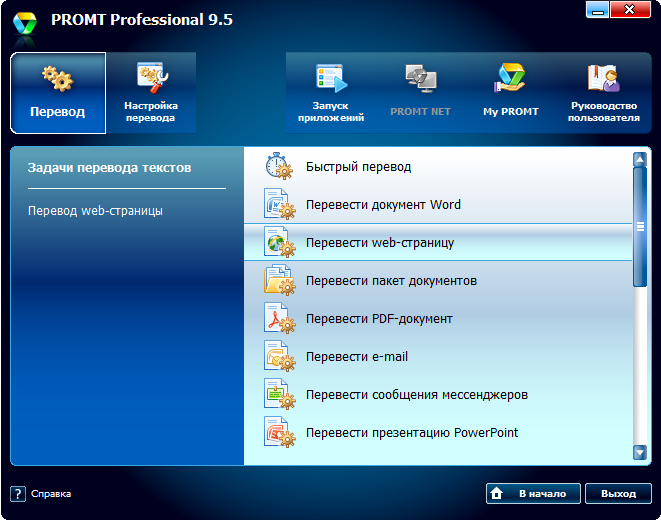The width and height of the screenshot is (661, 521).
Task: Select the PROMT NET section
Action: click(x=420, y=93)
